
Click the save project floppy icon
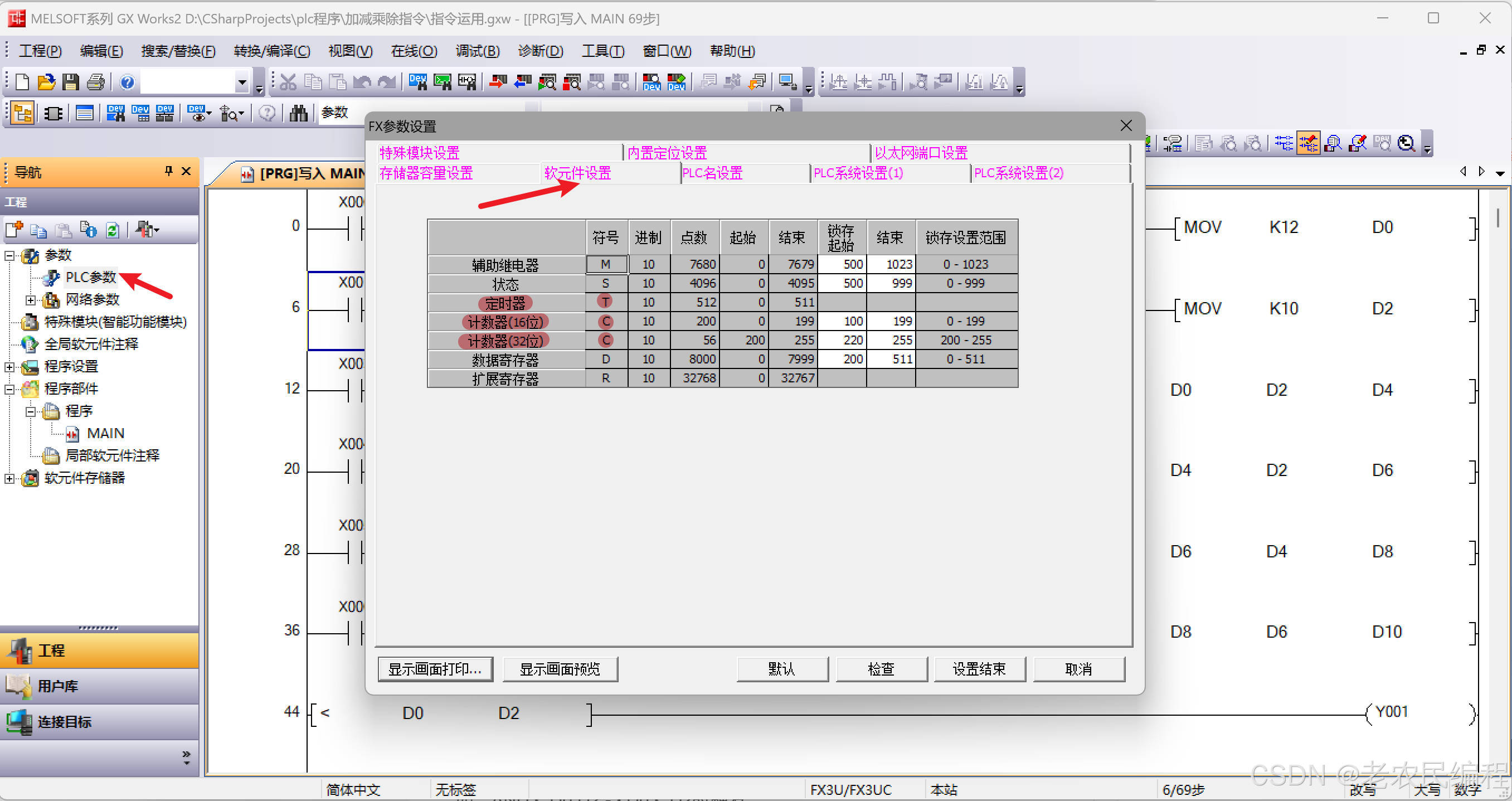pos(71,81)
